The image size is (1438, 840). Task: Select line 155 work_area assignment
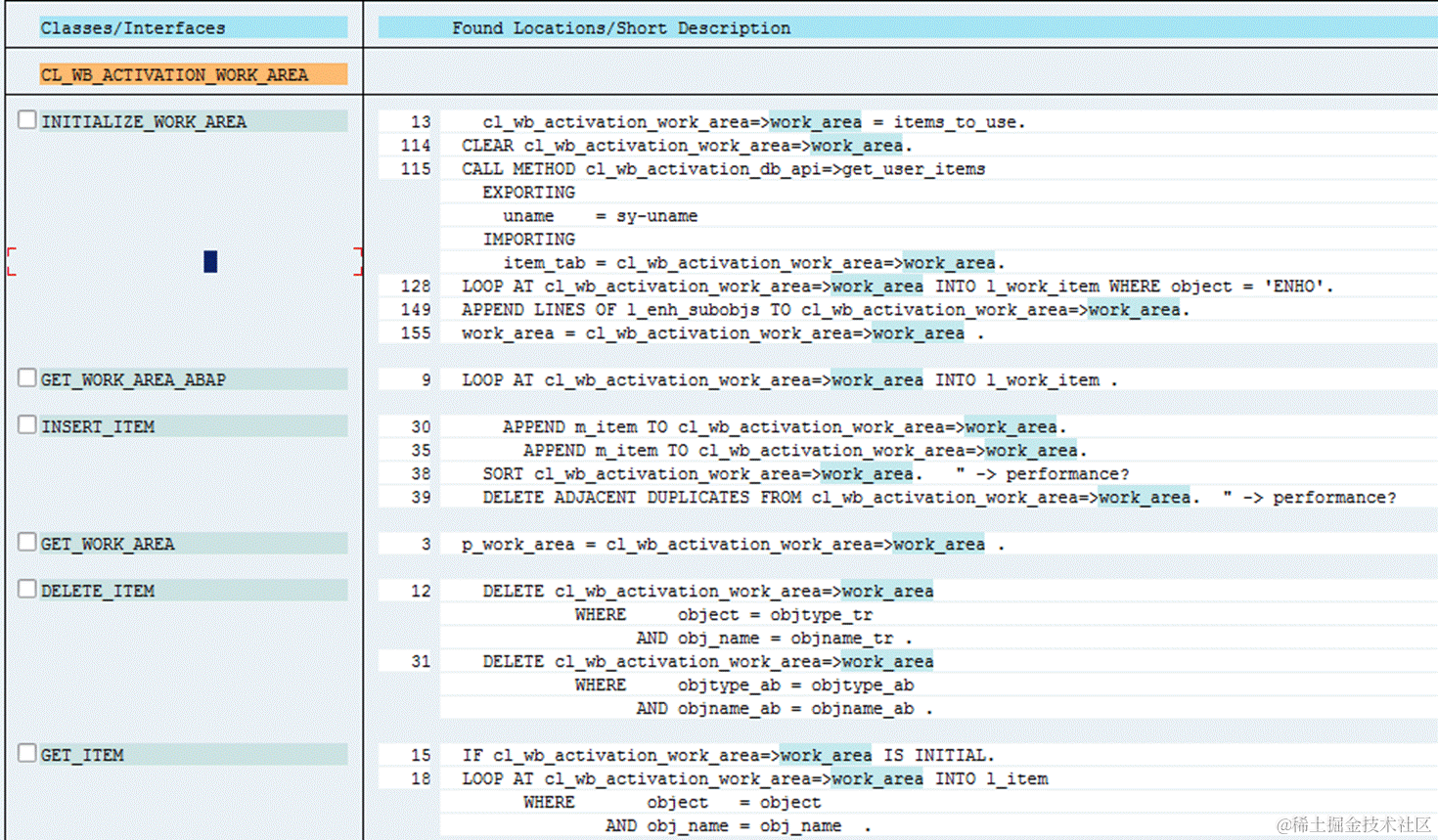[x=723, y=332]
